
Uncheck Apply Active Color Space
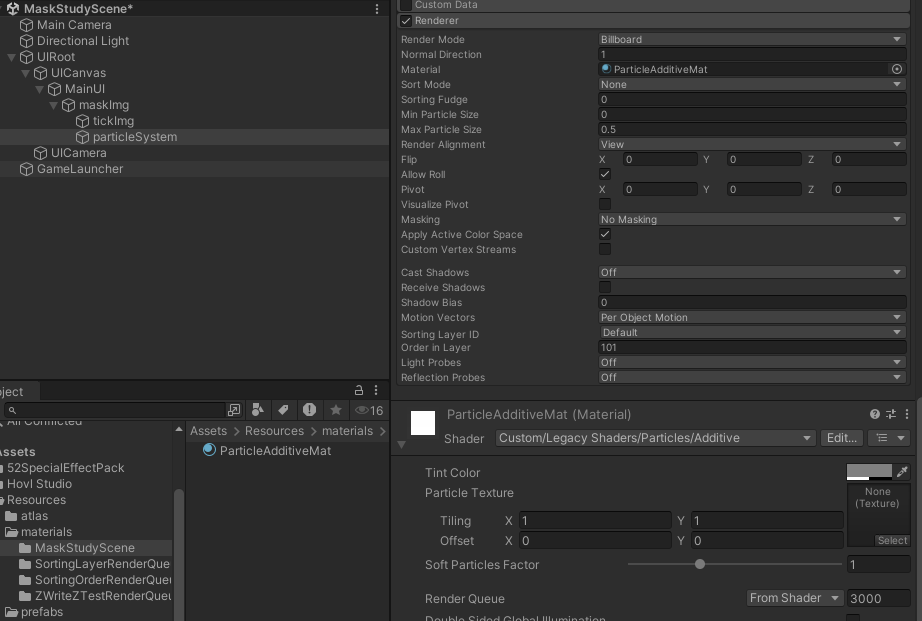[605, 234]
